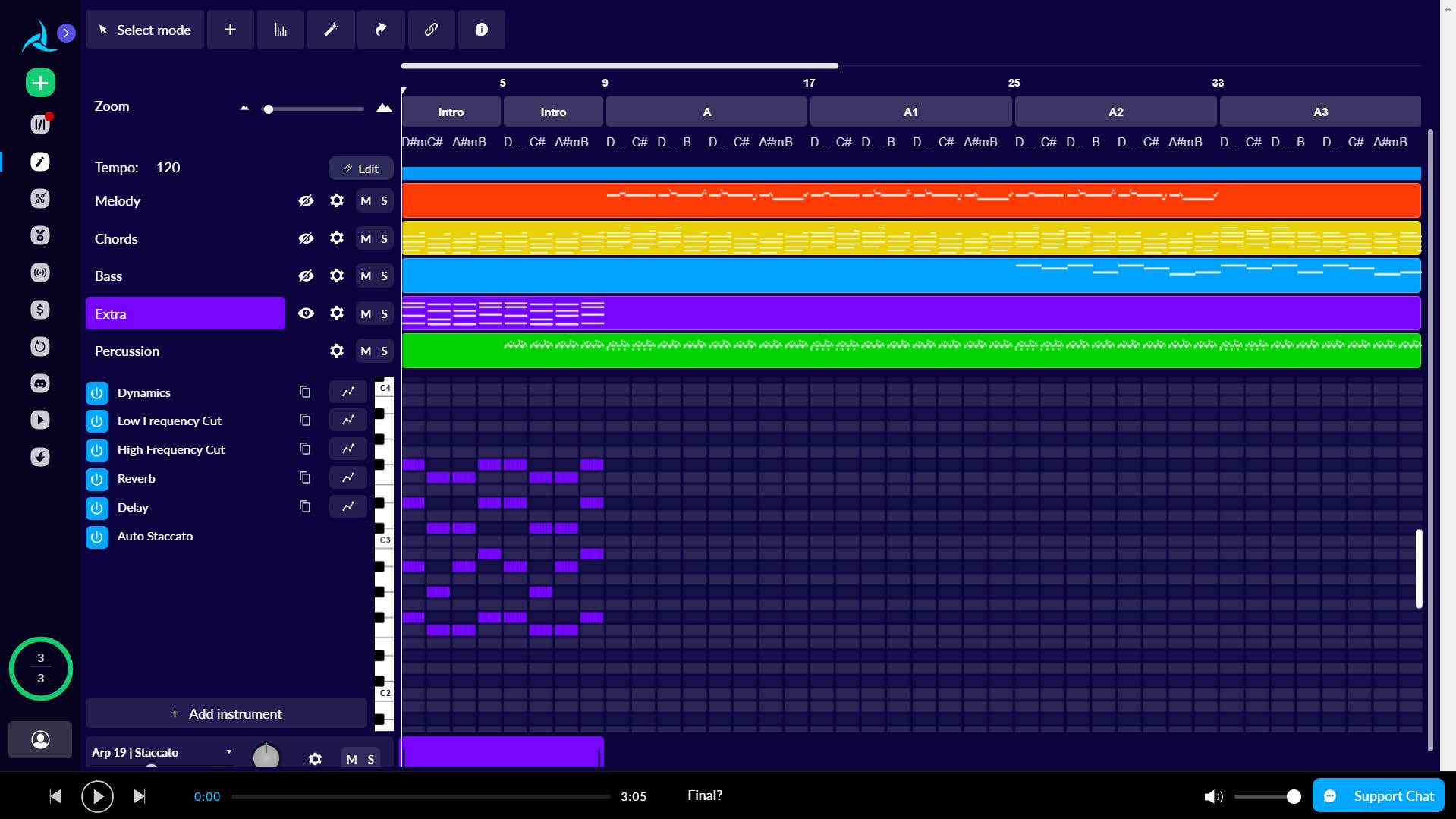The width and height of the screenshot is (1456, 819).
Task: Click the Reverb automation curve icon
Action: [x=348, y=478]
